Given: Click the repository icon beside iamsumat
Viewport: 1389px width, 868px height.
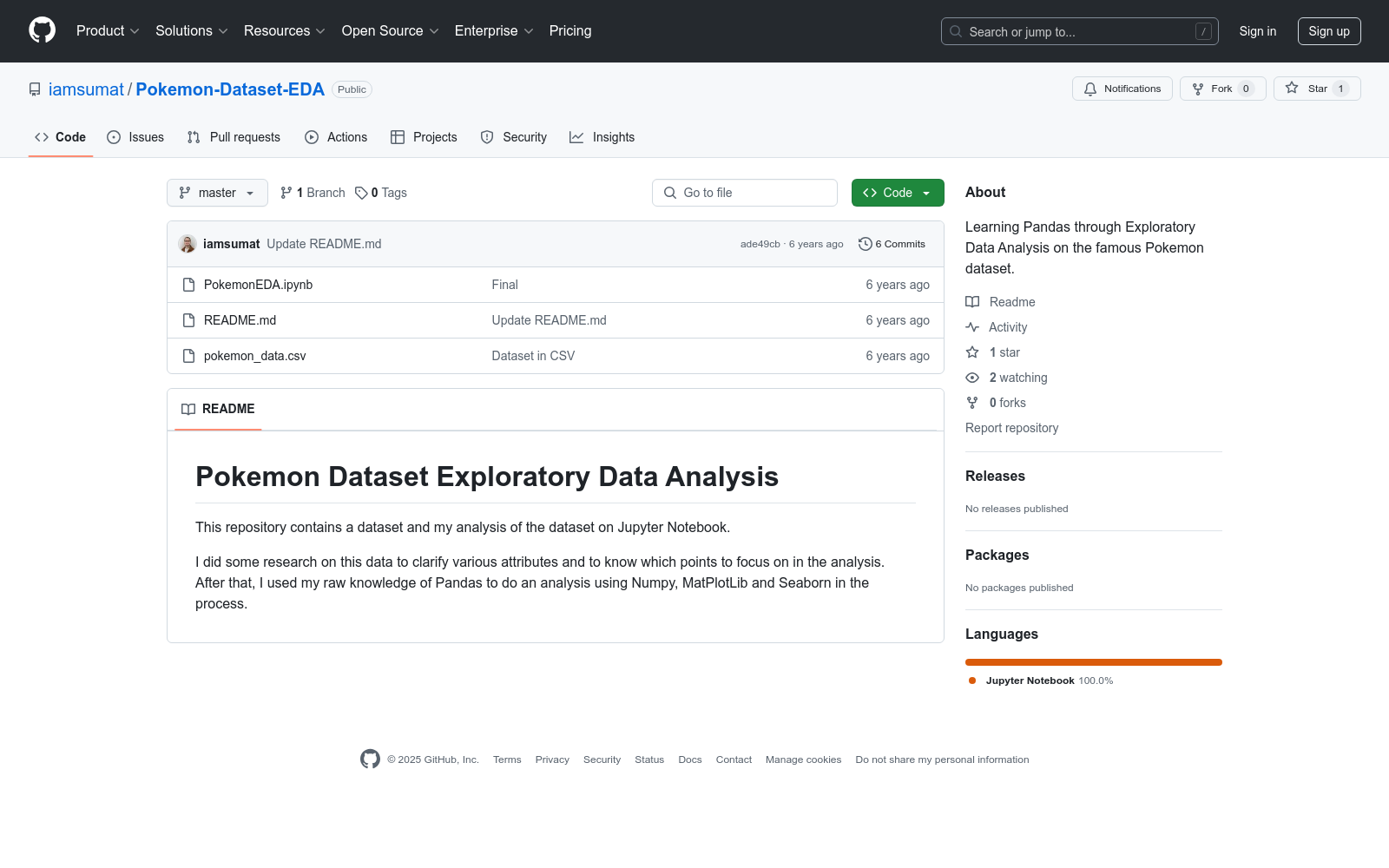Looking at the screenshot, I should point(35,89).
